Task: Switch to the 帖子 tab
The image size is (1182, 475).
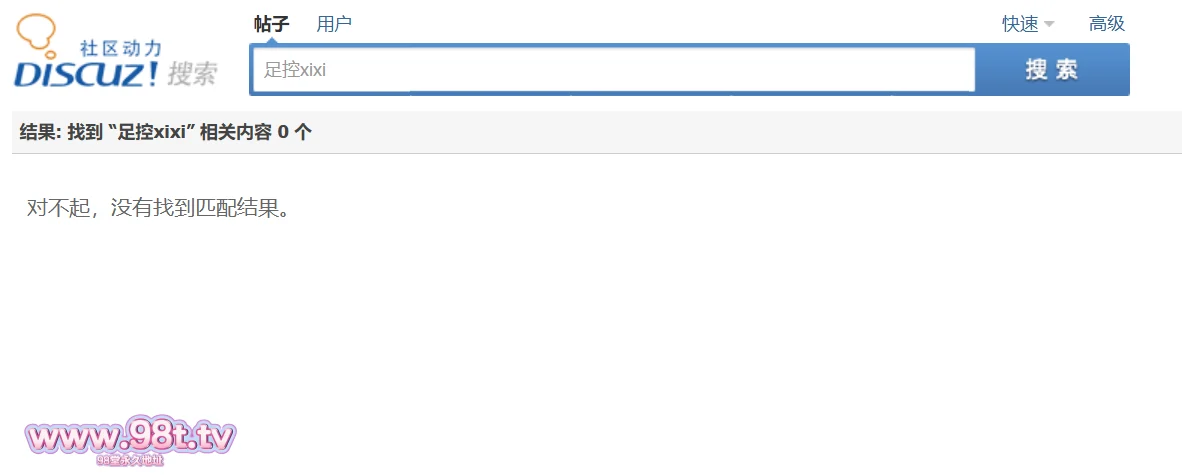Action: pos(271,23)
